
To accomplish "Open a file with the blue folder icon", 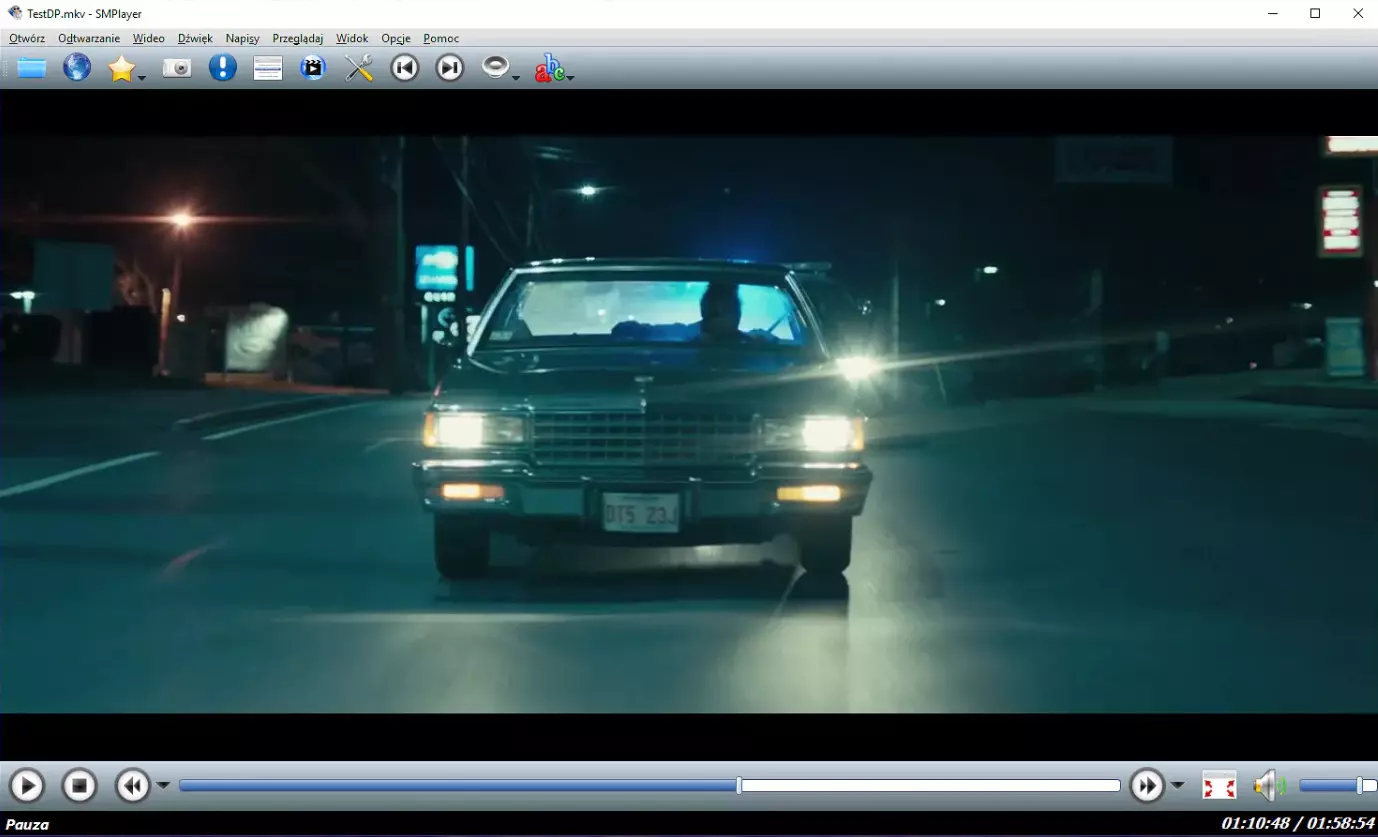I will 31,68.
